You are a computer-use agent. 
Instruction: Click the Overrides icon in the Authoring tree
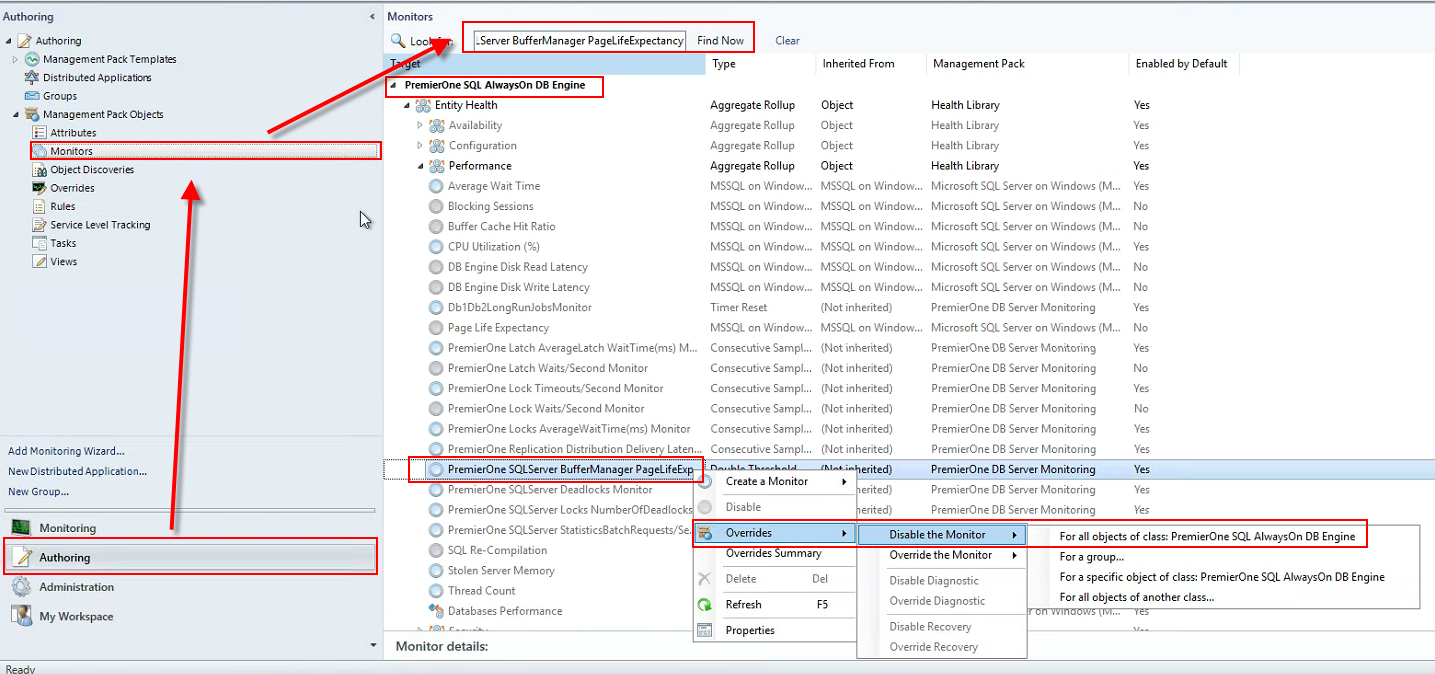(x=40, y=188)
